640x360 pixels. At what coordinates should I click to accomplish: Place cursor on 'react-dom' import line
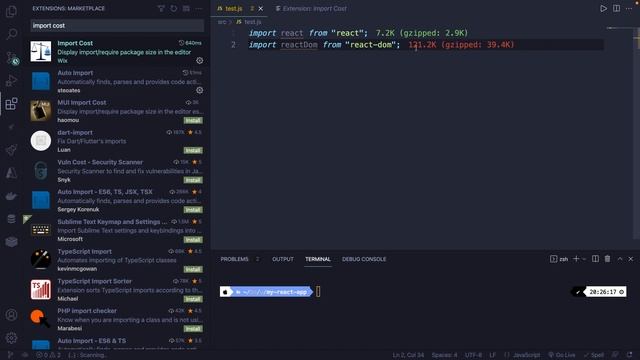[426, 45]
